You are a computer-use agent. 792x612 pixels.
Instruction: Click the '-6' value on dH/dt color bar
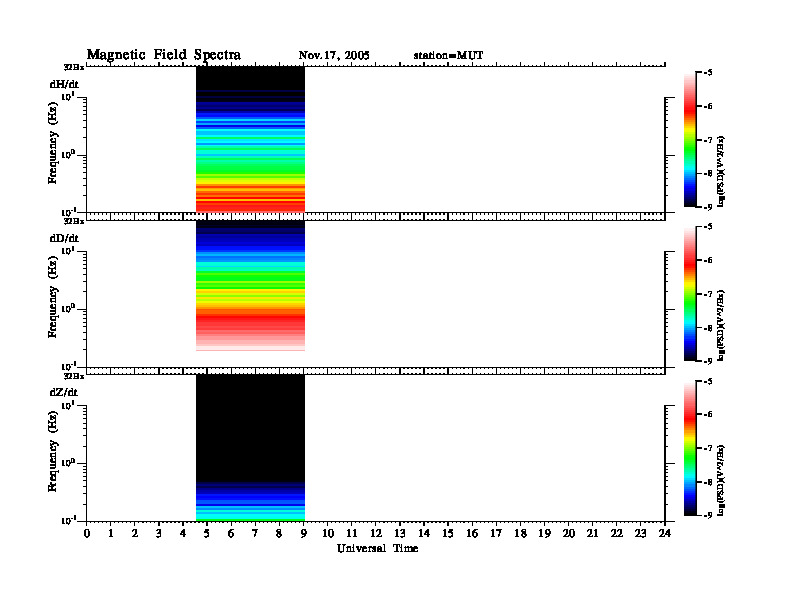[x=708, y=106]
